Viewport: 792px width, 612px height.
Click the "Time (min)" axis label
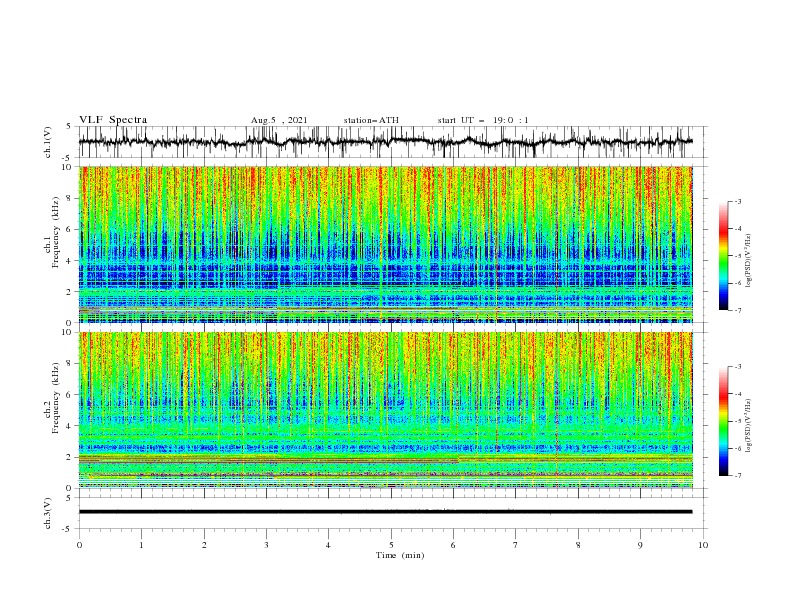pos(400,555)
